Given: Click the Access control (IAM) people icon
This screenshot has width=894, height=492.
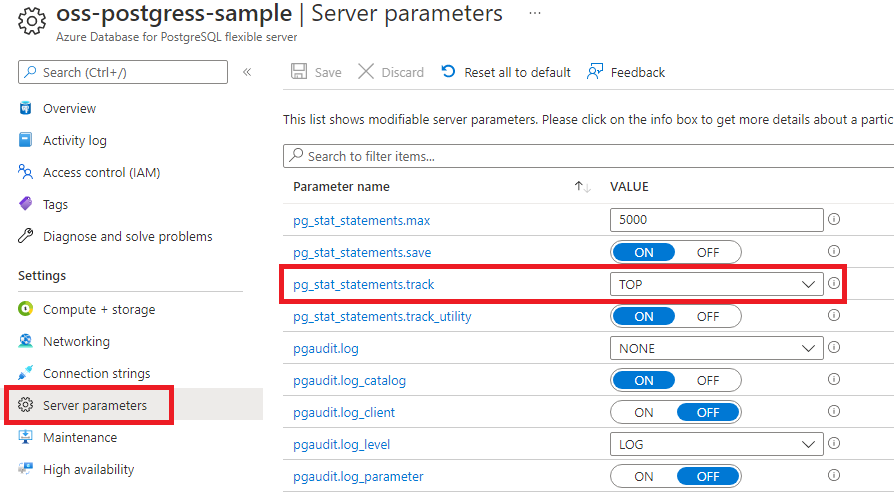Looking at the screenshot, I should click(x=26, y=172).
